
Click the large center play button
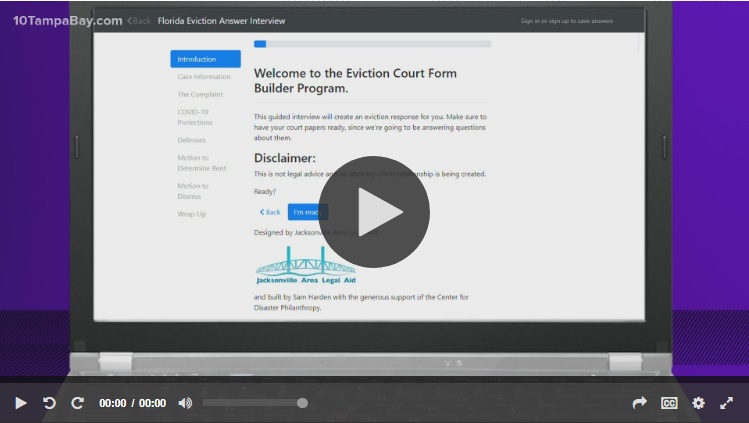[x=374, y=212]
